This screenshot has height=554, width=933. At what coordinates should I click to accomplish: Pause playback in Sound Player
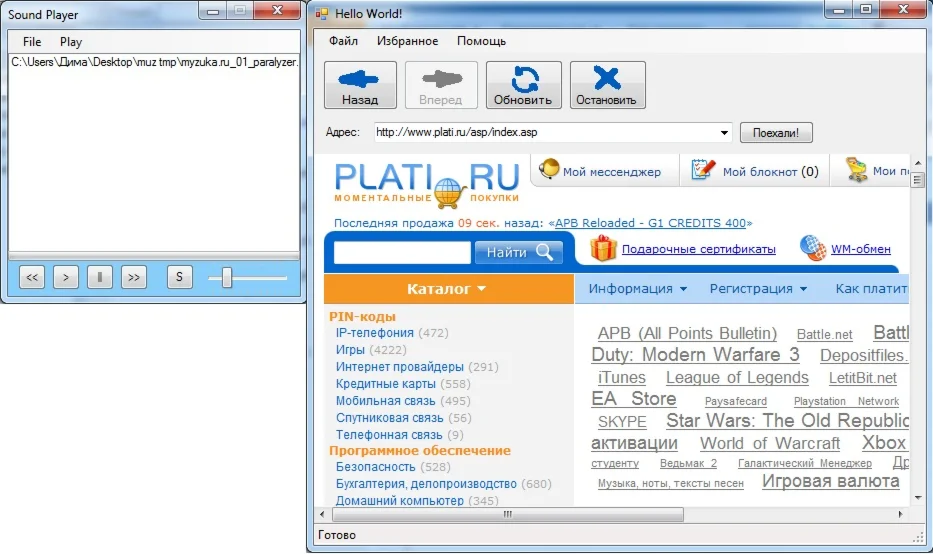pos(99,277)
